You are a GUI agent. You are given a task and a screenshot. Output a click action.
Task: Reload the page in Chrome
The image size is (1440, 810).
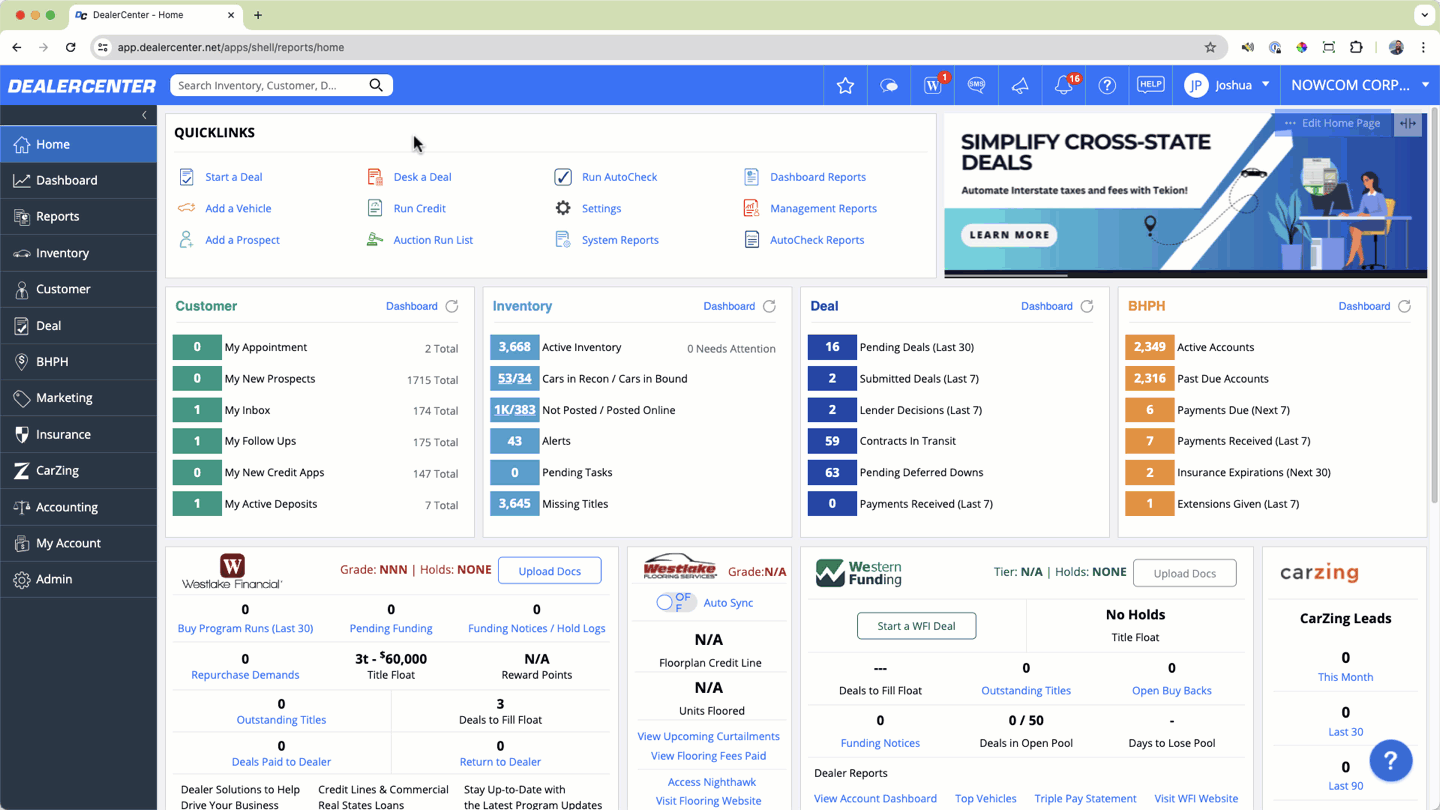point(70,47)
